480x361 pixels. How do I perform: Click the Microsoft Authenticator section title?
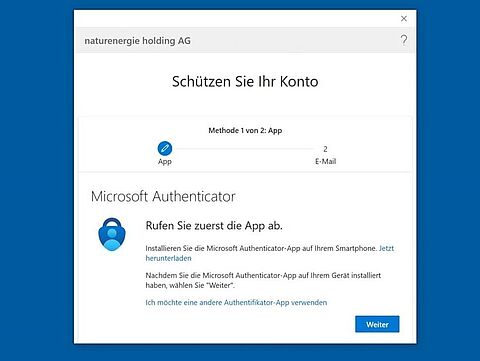pos(163,196)
